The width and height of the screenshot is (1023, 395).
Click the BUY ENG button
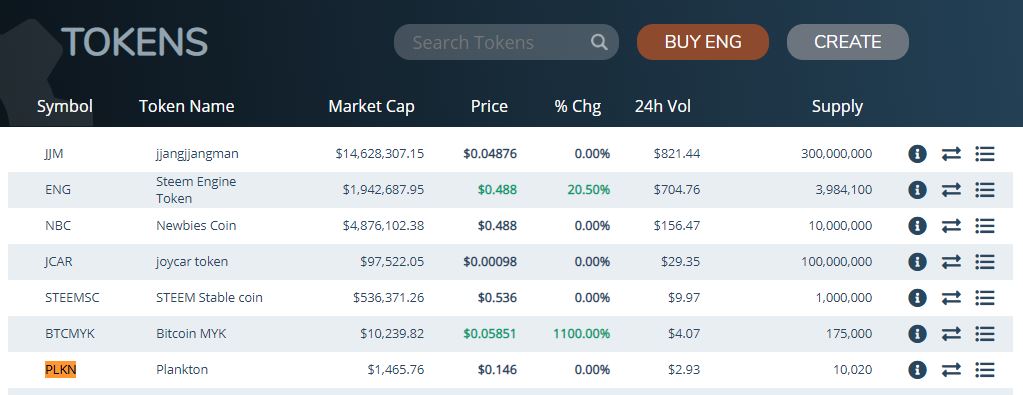pyautogui.click(x=703, y=42)
